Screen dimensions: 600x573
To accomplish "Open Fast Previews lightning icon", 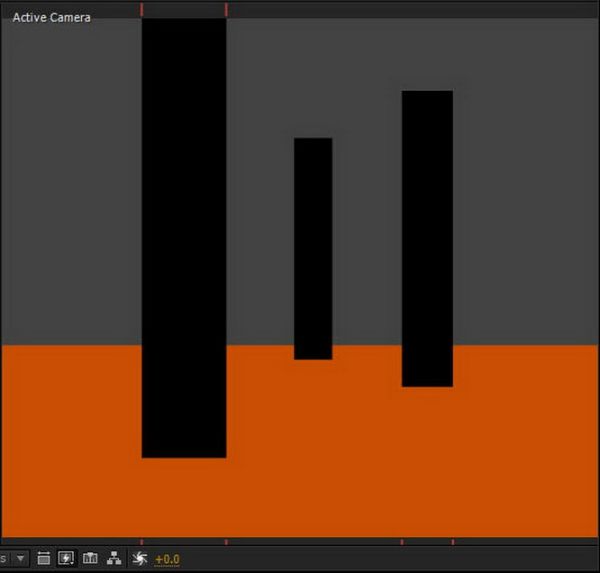I will tap(66, 558).
